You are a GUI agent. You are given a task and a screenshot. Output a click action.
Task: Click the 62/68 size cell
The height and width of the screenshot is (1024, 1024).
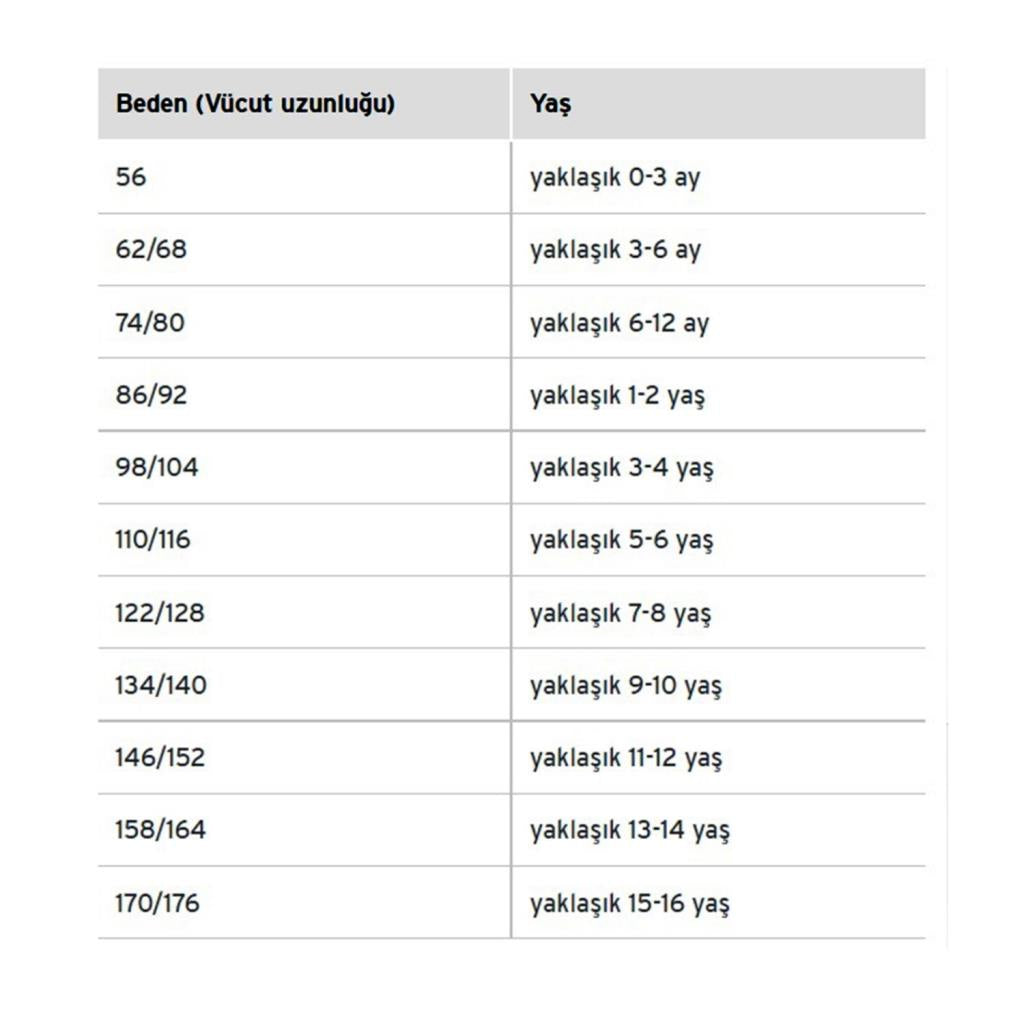click(x=151, y=249)
